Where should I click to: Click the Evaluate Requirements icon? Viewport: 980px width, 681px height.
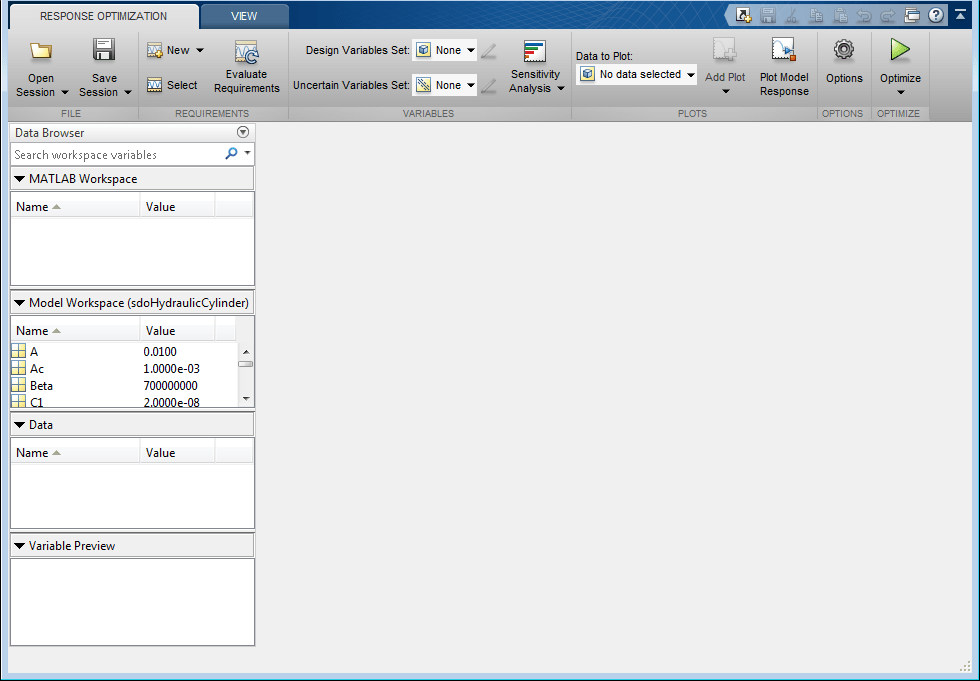247,52
